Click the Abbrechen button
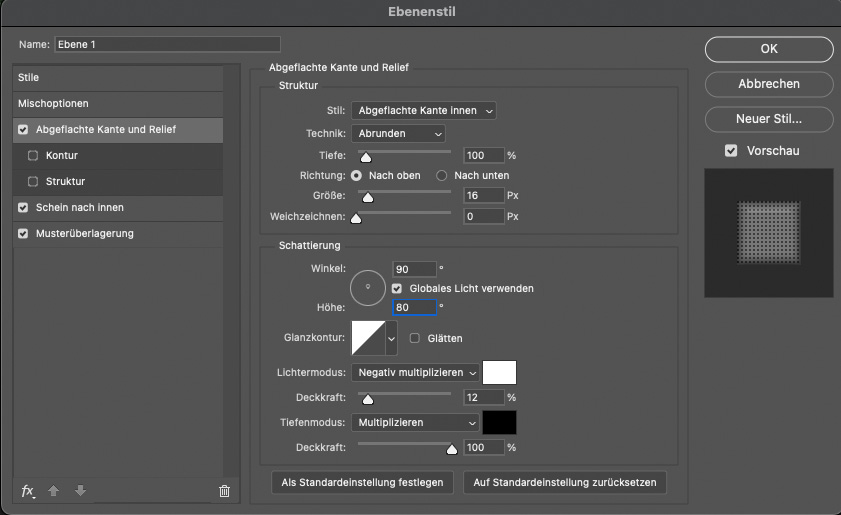The height and width of the screenshot is (515, 841). [769, 84]
